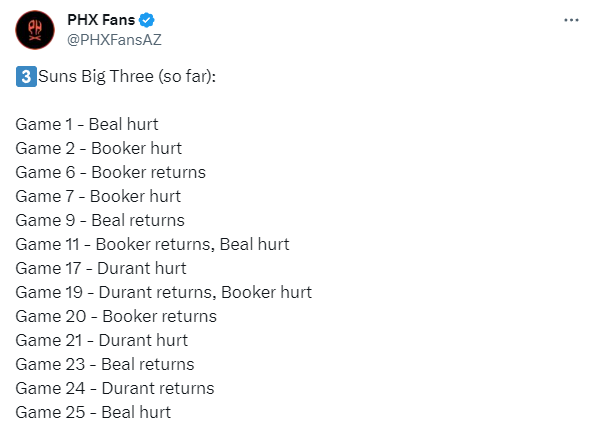The height and width of the screenshot is (429, 596).
Task: Open the @PHXFansAZ handle link
Action: [x=114, y=40]
